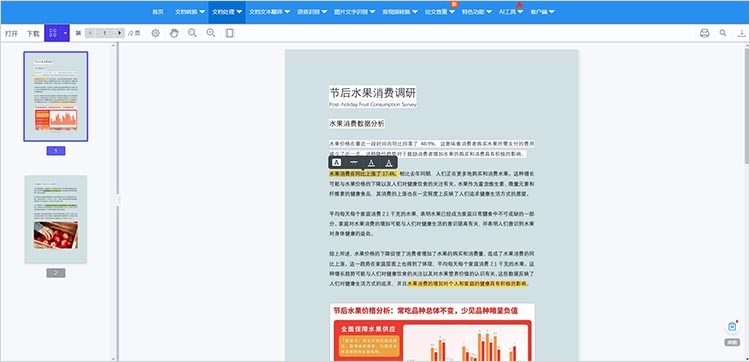Select the strikethrough tool in popup
The image size is (750, 362).
tap(354, 162)
